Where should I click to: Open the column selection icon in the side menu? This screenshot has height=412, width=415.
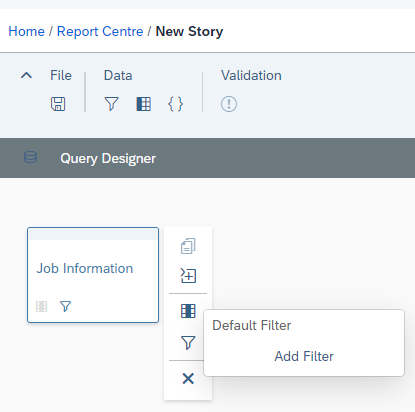(x=188, y=311)
